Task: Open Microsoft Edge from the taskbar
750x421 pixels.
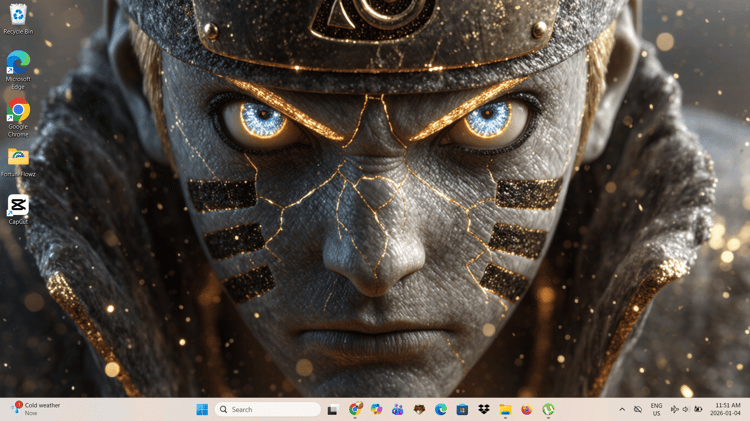Action: point(441,410)
